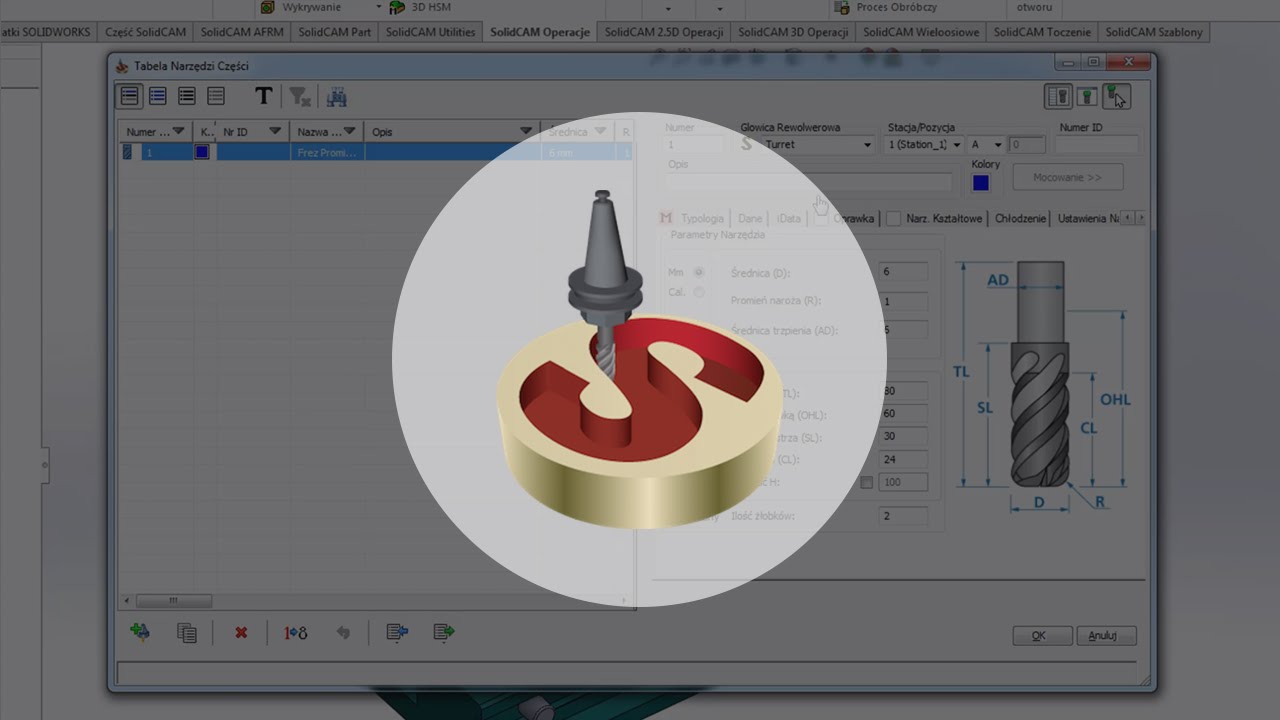Screen dimensions: 1280x720
Task: Switch to the SolidCAM Toczenie tab
Action: (1042, 32)
